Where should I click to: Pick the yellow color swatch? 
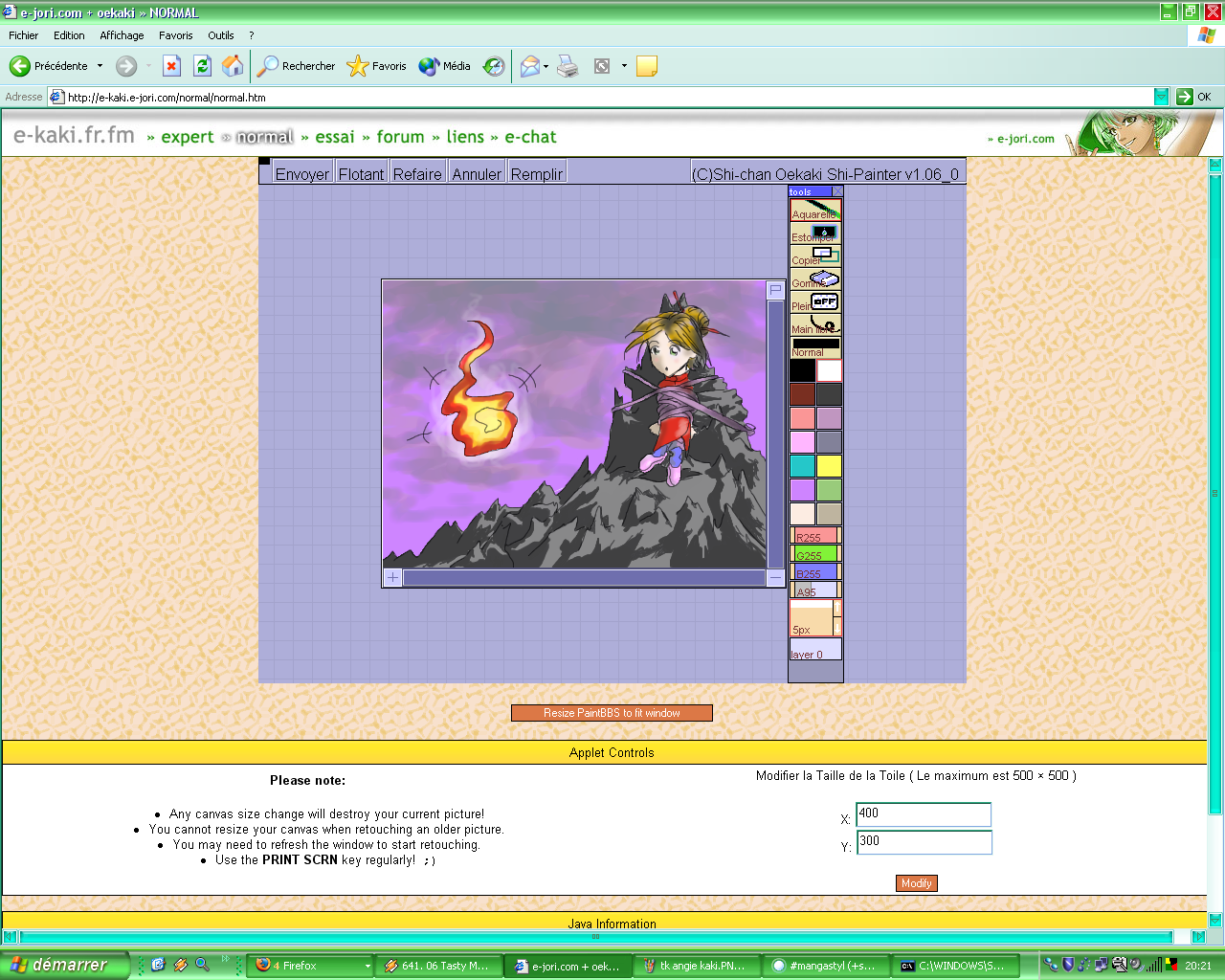pyautogui.click(x=829, y=466)
